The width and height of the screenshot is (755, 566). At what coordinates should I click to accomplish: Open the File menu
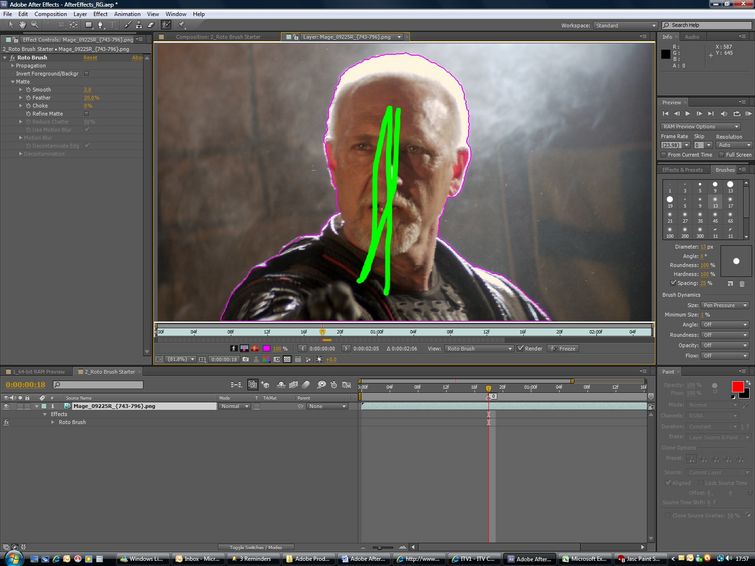pos(8,14)
